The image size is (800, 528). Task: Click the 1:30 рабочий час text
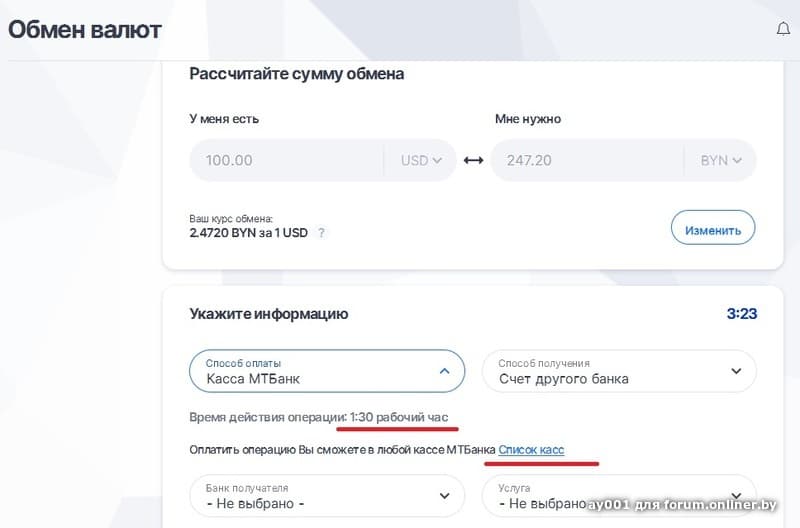click(x=399, y=416)
